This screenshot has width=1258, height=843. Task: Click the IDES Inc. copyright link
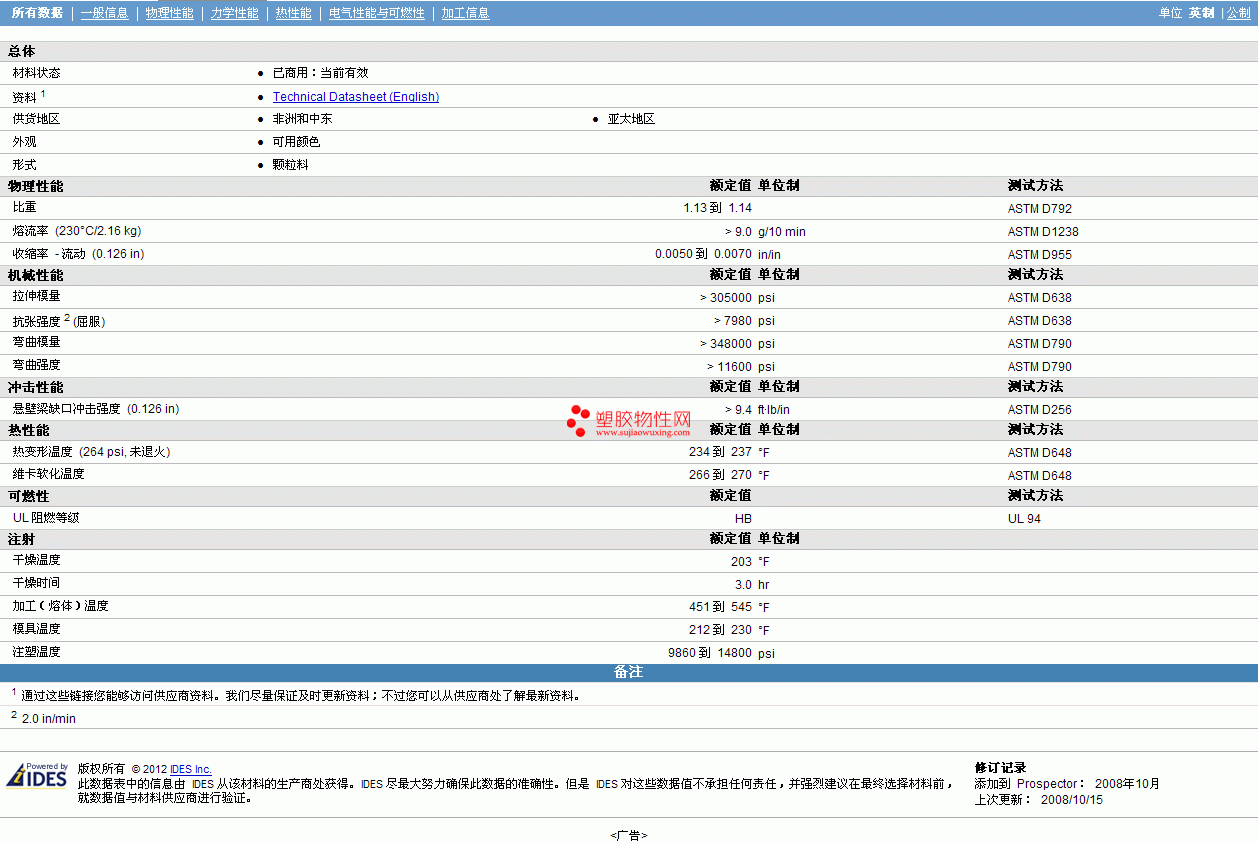coord(191,769)
